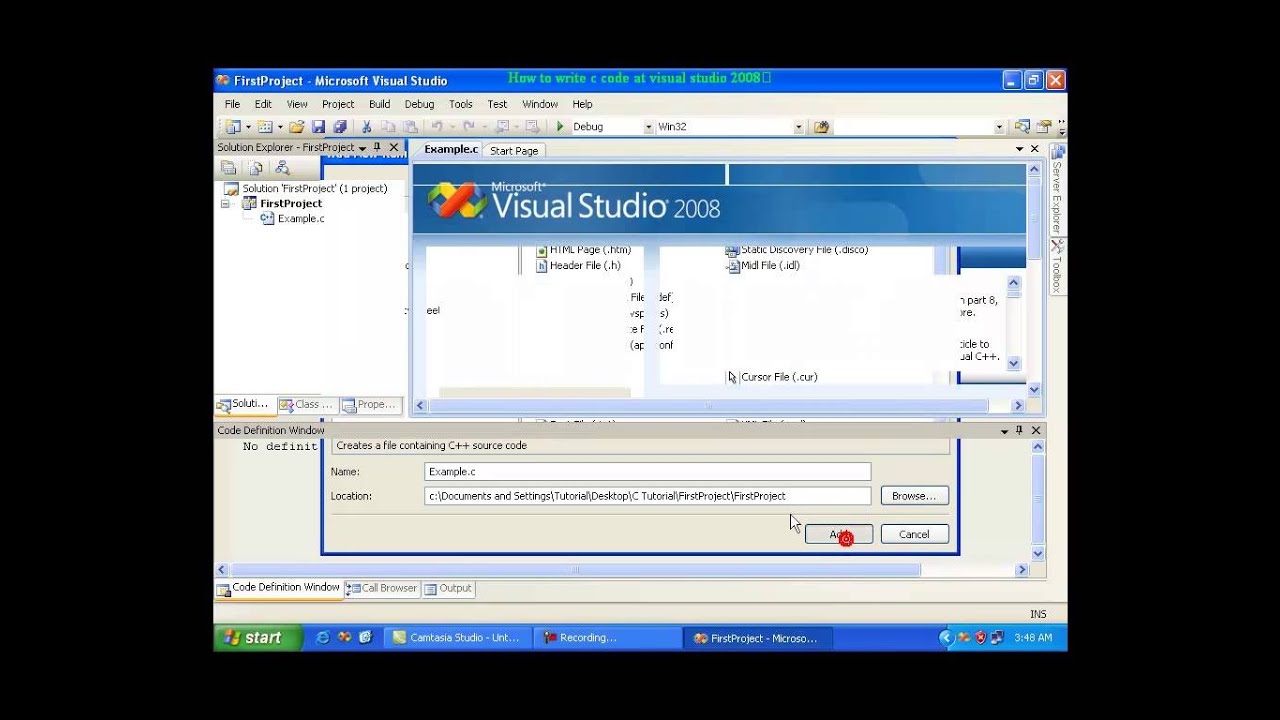
Task: Open Solution Explorer from the toolbar icon
Action: 1022,127
